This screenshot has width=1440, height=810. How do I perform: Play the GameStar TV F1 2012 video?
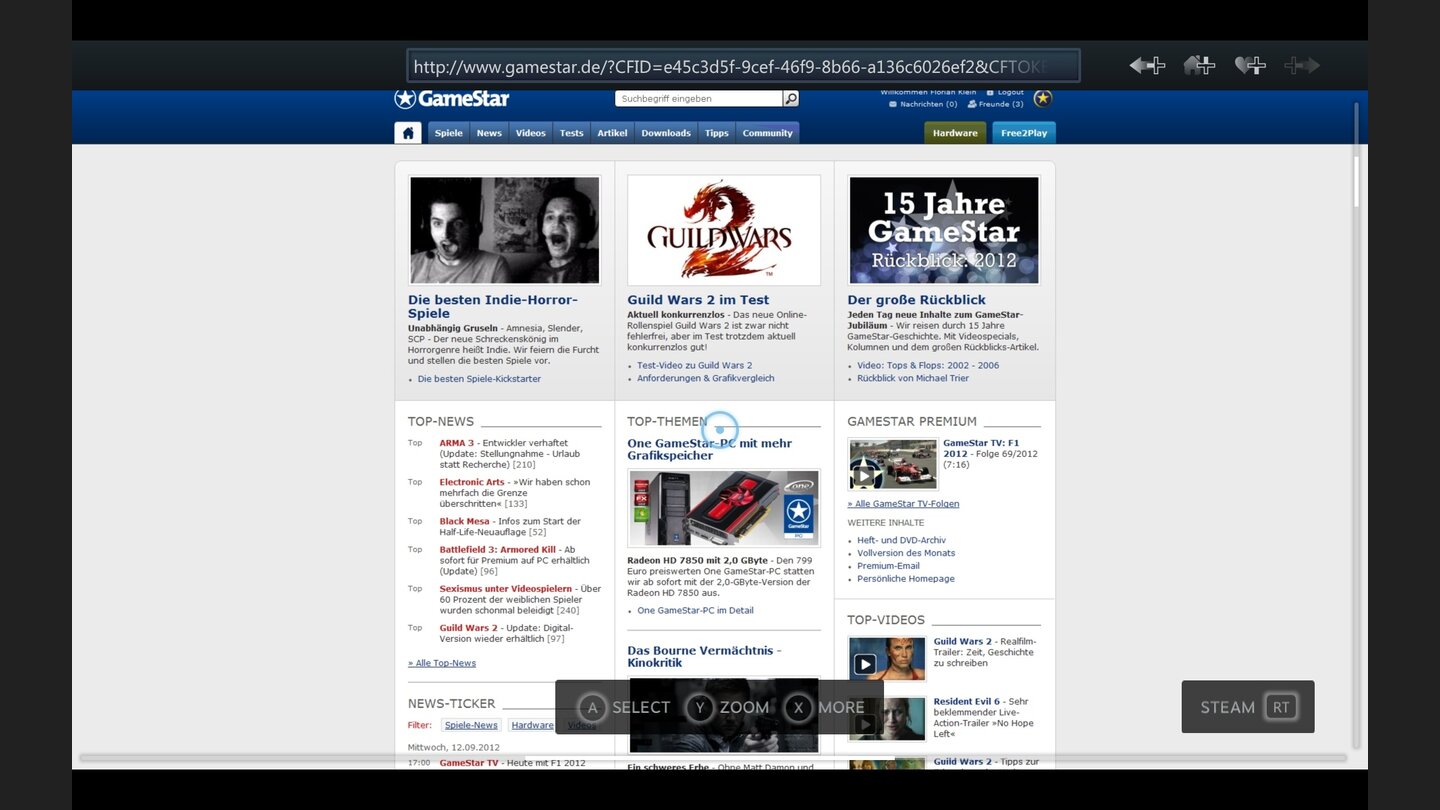coord(864,476)
